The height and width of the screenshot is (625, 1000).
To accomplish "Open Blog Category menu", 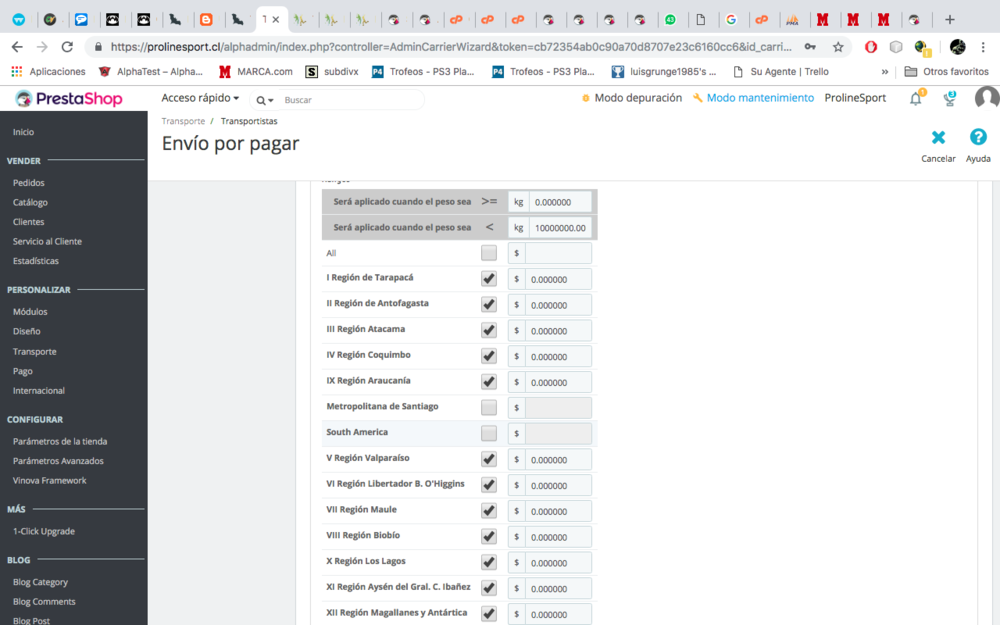I will click(40, 582).
